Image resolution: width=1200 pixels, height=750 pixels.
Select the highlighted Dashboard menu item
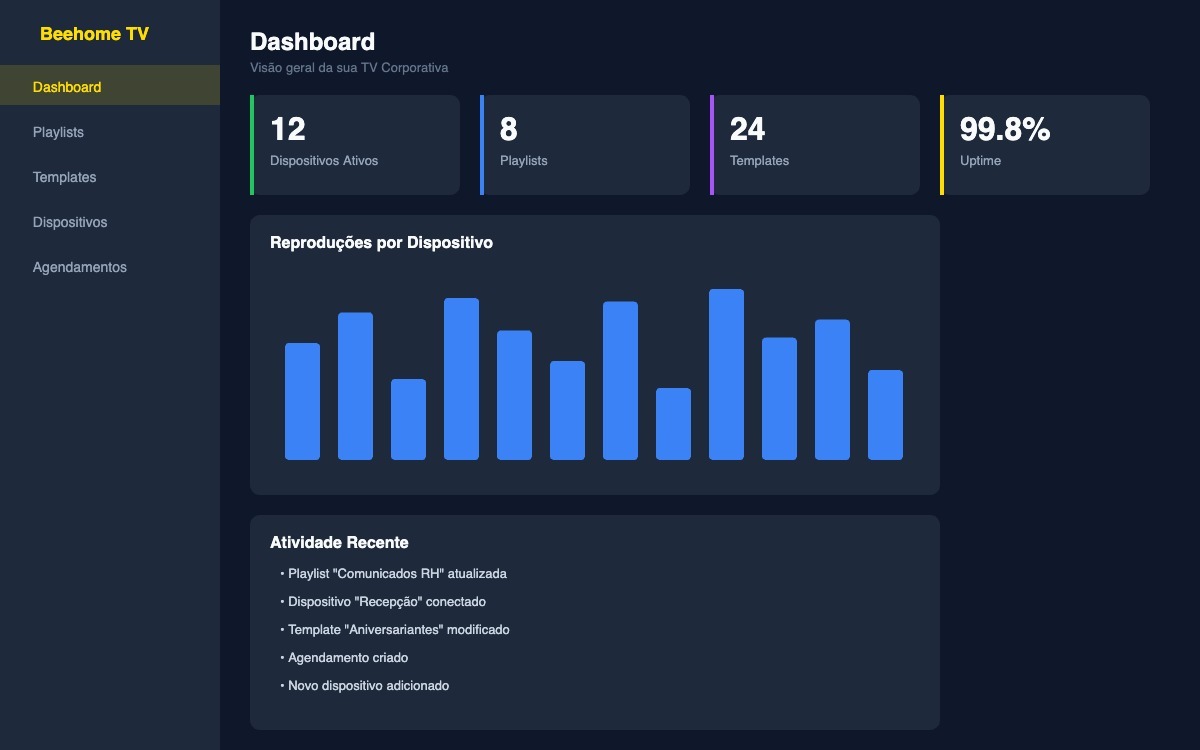click(67, 86)
